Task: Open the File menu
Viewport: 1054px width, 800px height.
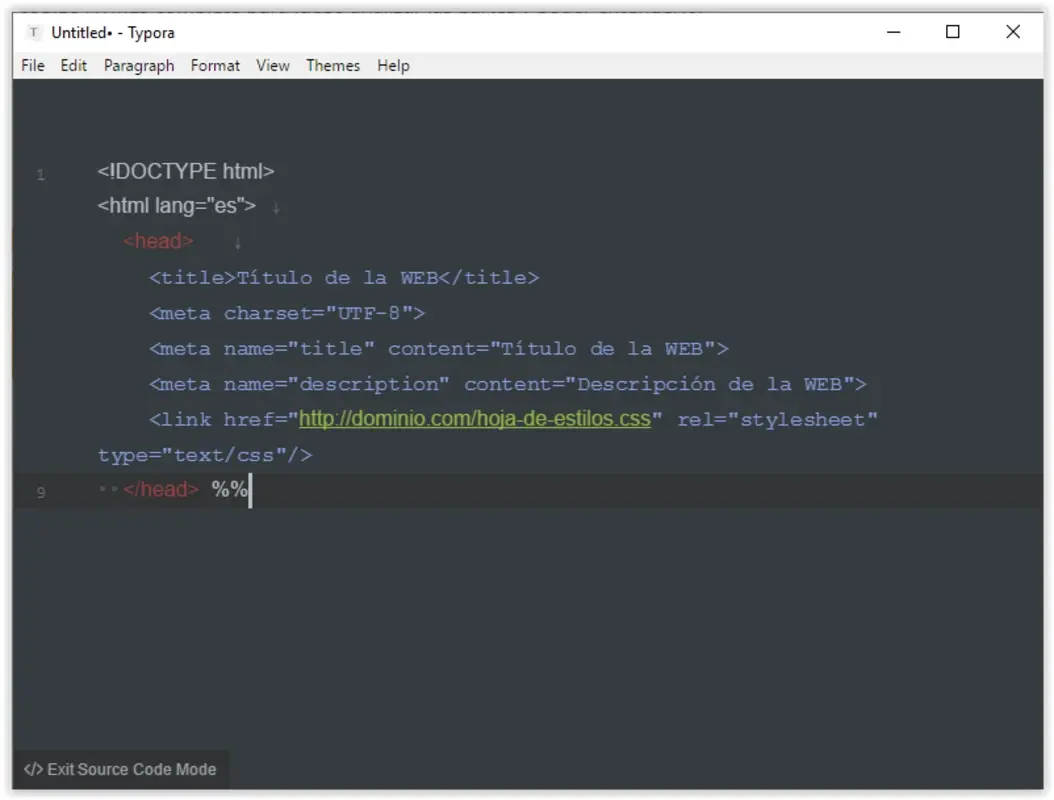Action: (x=32, y=65)
